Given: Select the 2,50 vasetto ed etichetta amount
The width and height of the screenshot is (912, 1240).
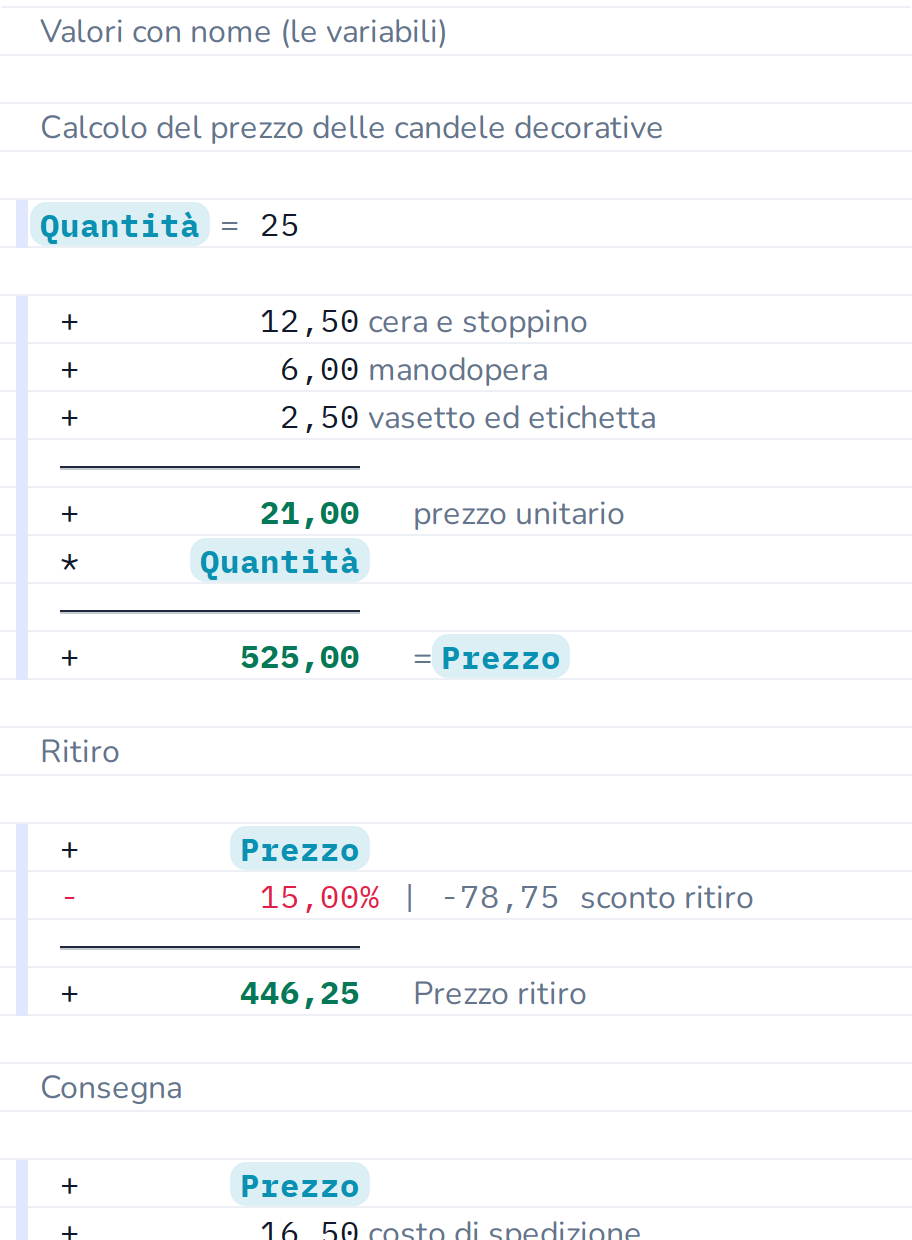Looking at the screenshot, I should pyautogui.click(x=319, y=418).
